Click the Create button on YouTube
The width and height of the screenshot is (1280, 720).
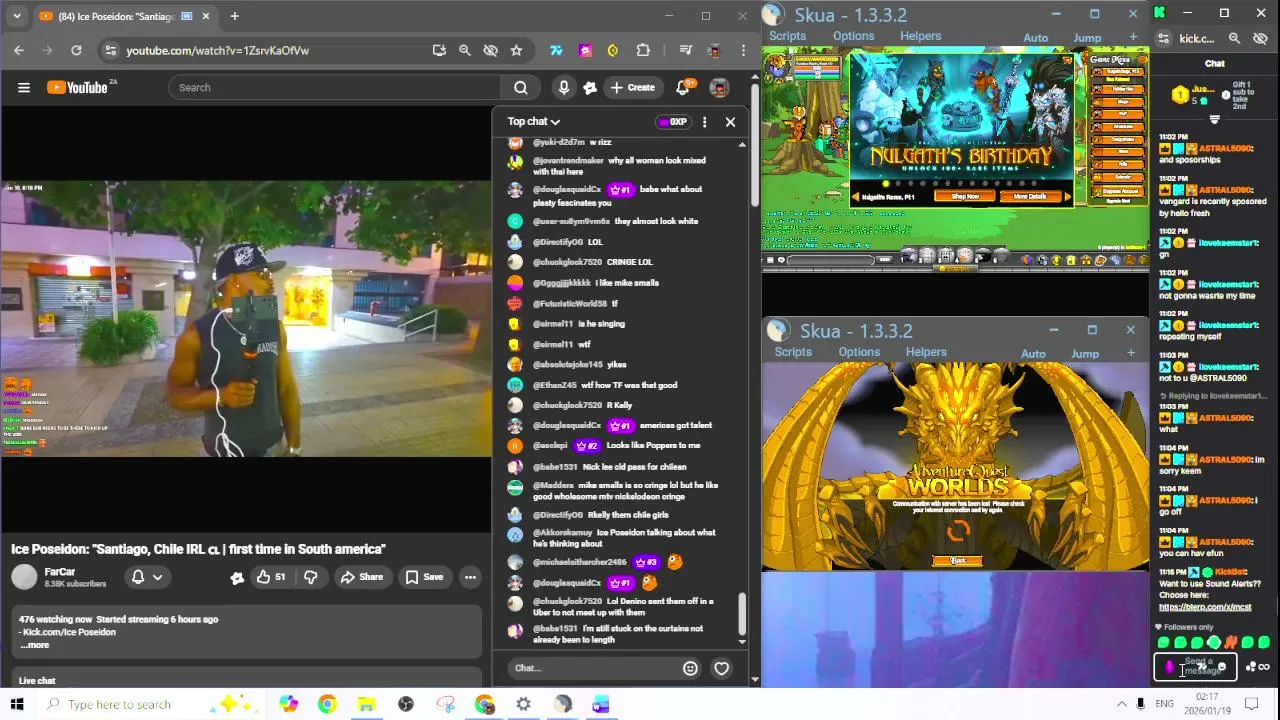pos(633,87)
